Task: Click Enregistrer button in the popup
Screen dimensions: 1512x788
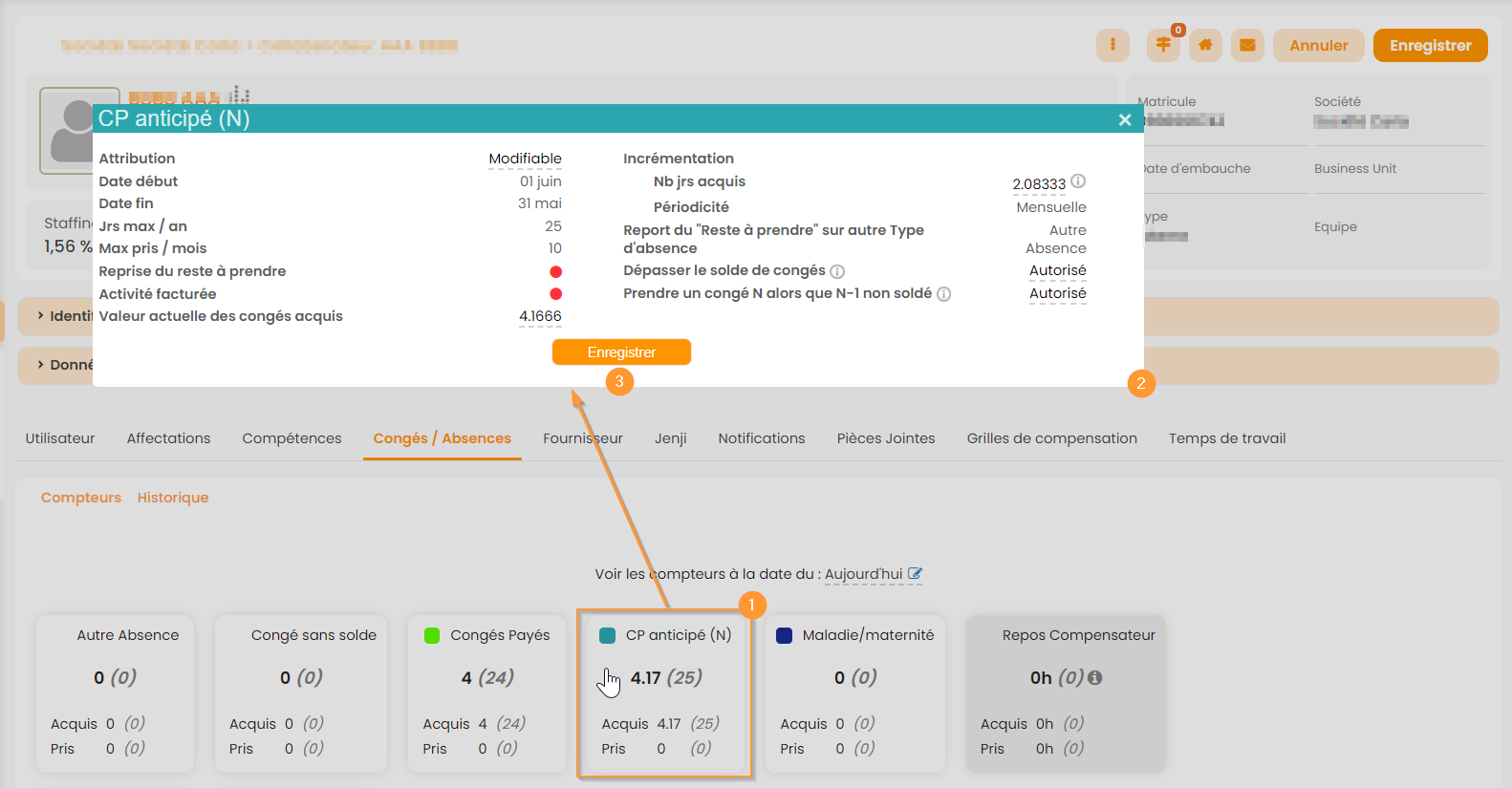Action: click(x=621, y=352)
